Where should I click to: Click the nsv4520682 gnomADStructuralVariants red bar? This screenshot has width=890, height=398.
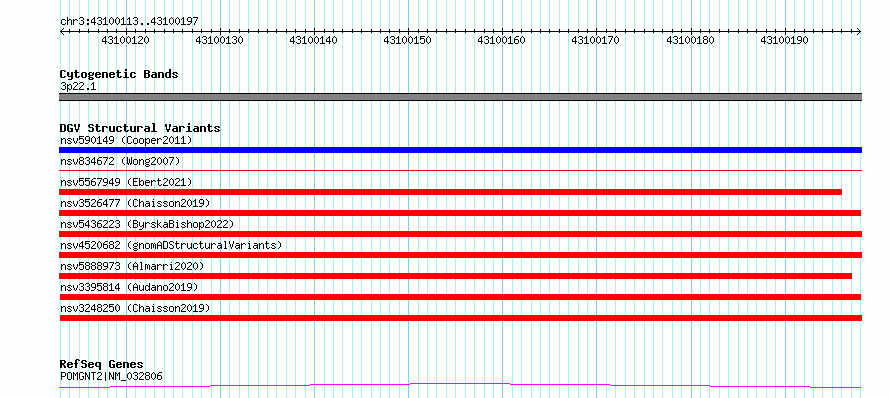click(460, 255)
